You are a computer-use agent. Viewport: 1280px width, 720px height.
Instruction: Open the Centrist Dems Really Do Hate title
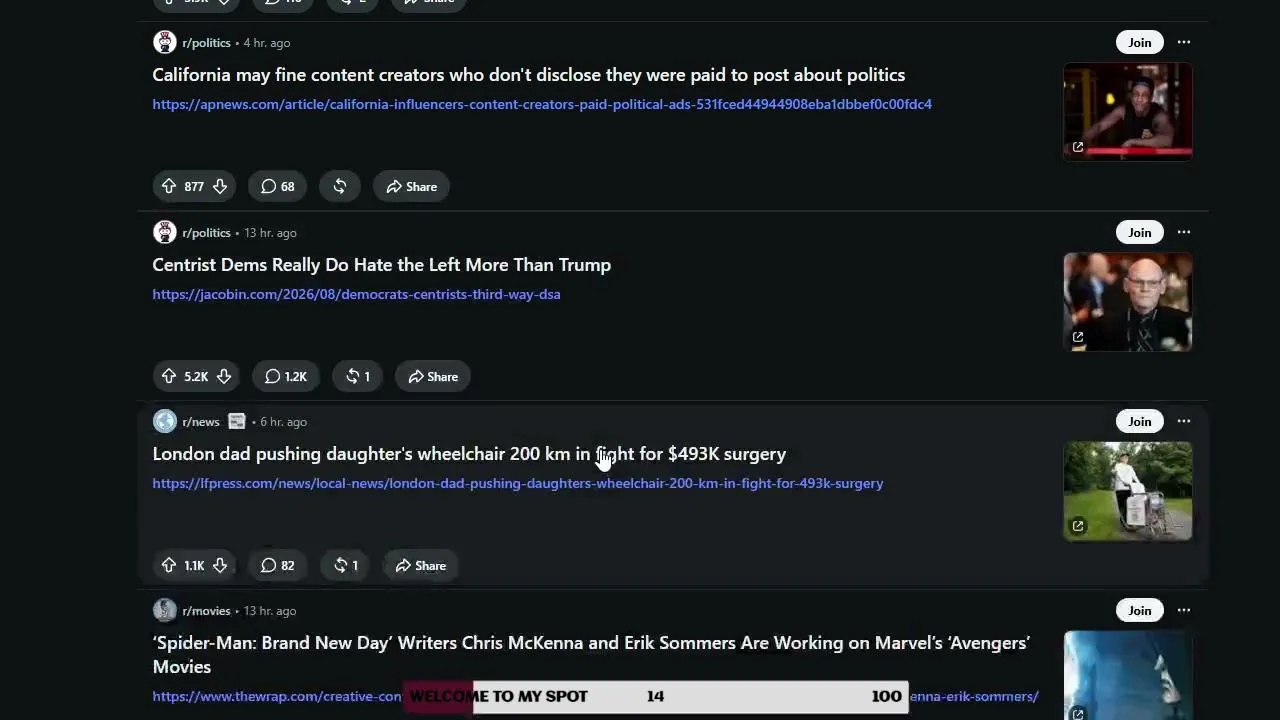381,265
